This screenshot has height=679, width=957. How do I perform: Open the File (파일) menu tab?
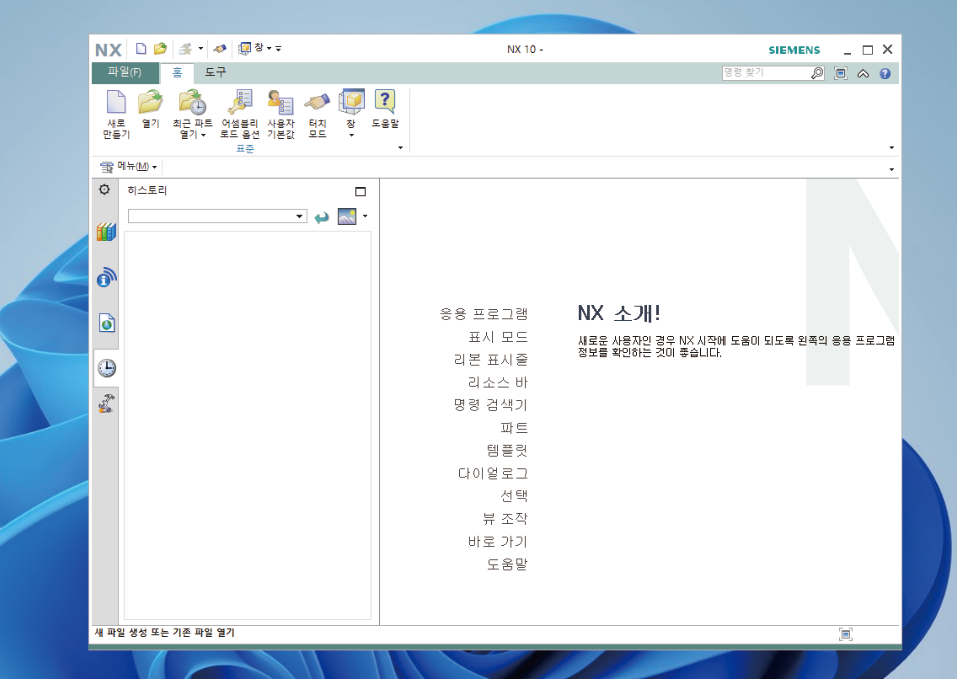pyautogui.click(x=125, y=72)
